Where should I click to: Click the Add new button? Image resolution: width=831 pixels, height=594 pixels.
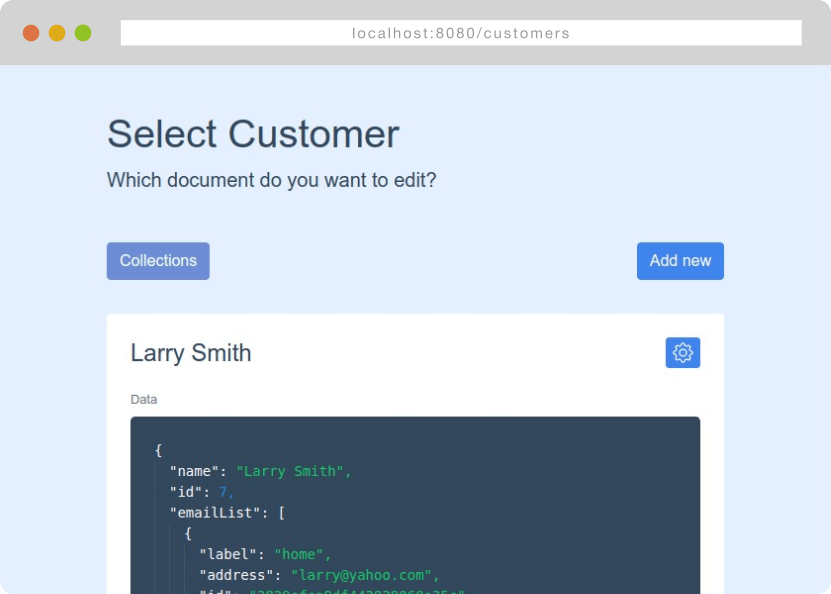(680, 261)
